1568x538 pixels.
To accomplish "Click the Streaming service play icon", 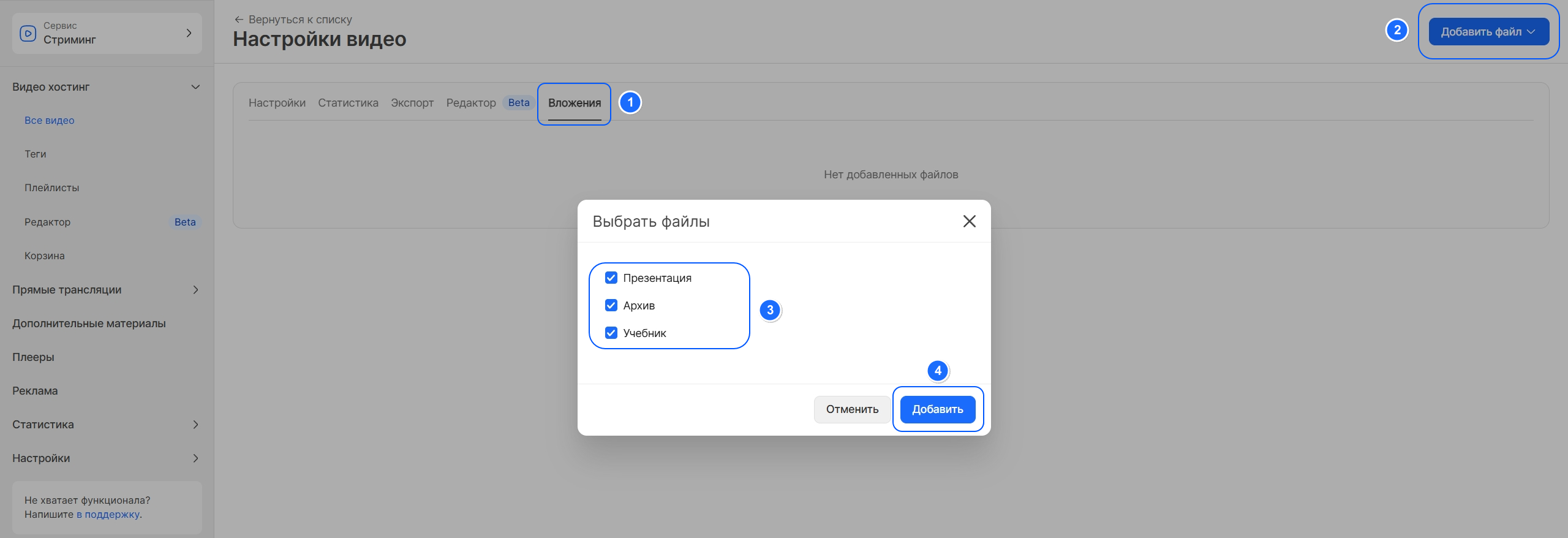I will (x=28, y=33).
